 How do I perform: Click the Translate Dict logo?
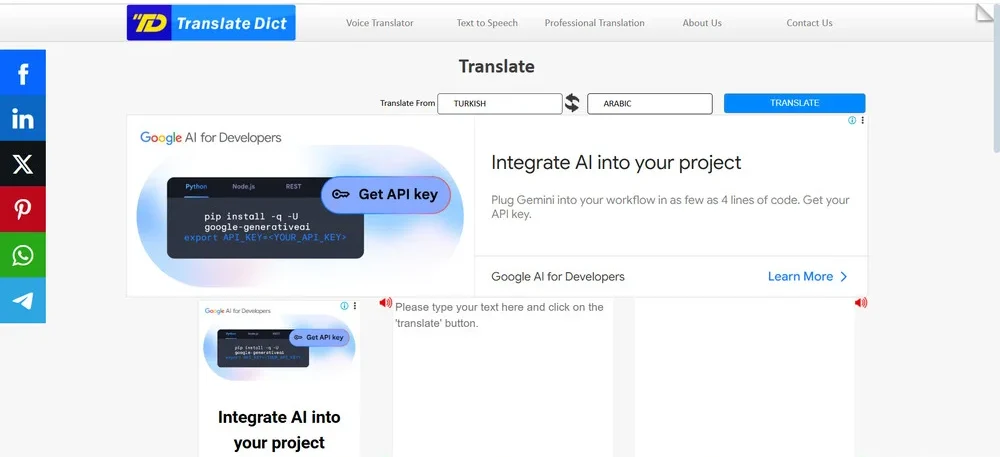coord(211,23)
